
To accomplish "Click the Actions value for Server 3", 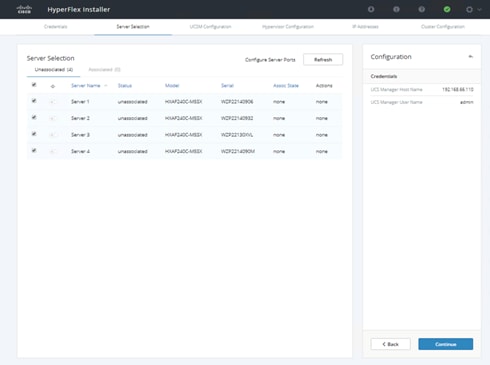I will (322, 135).
